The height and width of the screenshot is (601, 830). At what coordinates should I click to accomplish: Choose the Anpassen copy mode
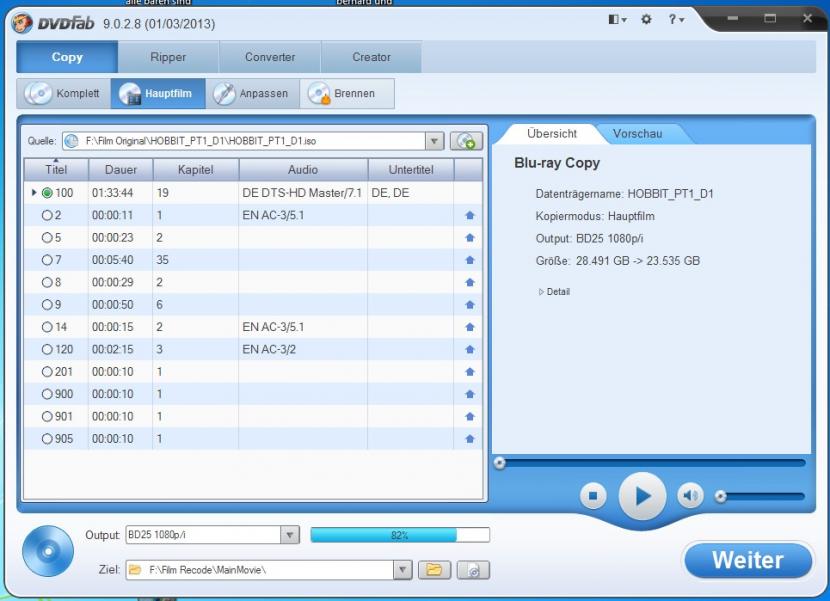tap(252, 94)
